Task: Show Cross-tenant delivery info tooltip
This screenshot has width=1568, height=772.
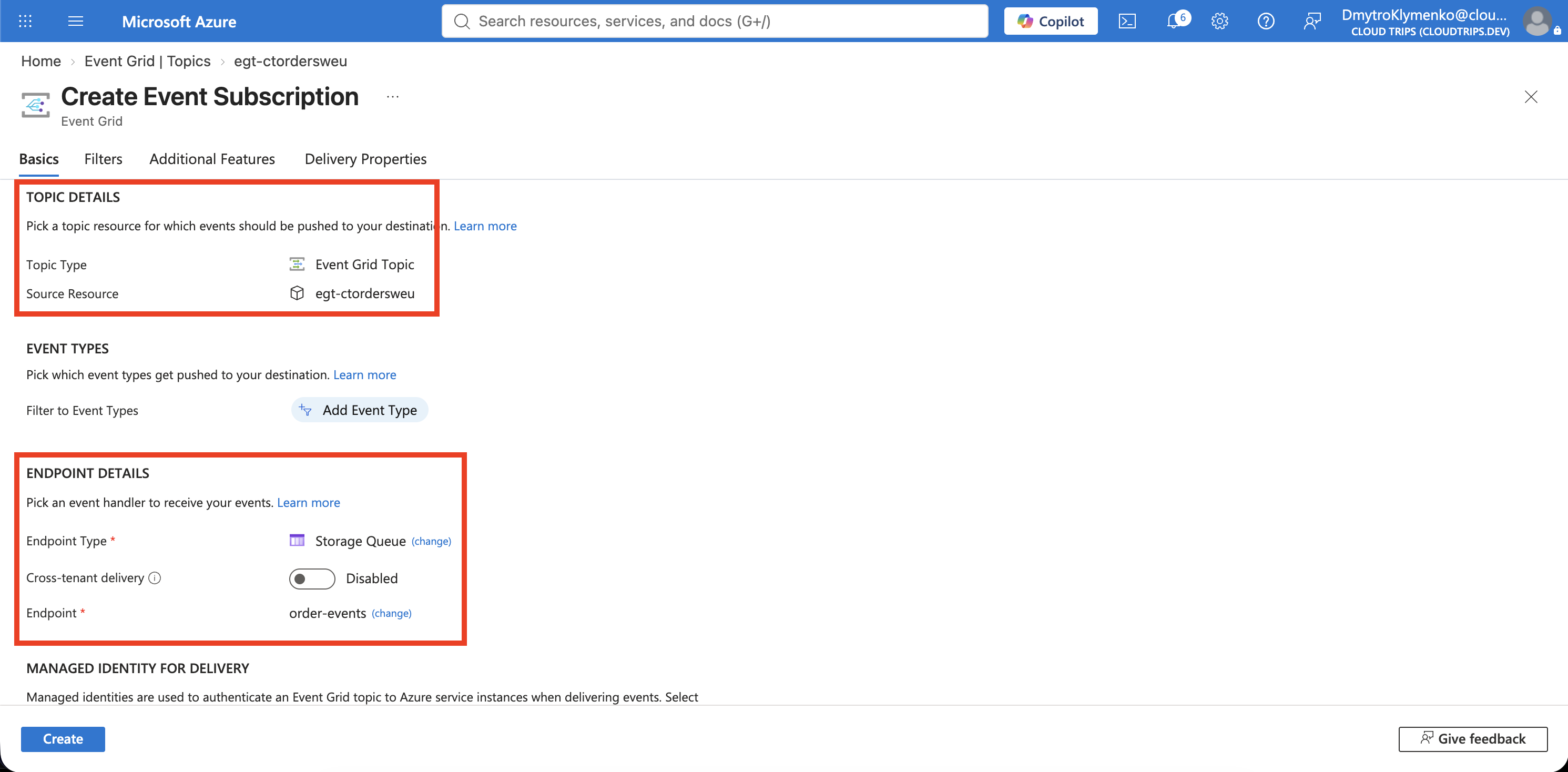Action: tap(155, 578)
